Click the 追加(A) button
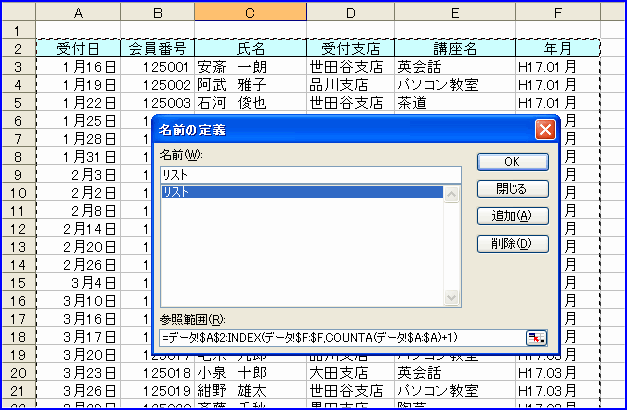Image resolution: width=627 pixels, height=410 pixels. point(512,216)
